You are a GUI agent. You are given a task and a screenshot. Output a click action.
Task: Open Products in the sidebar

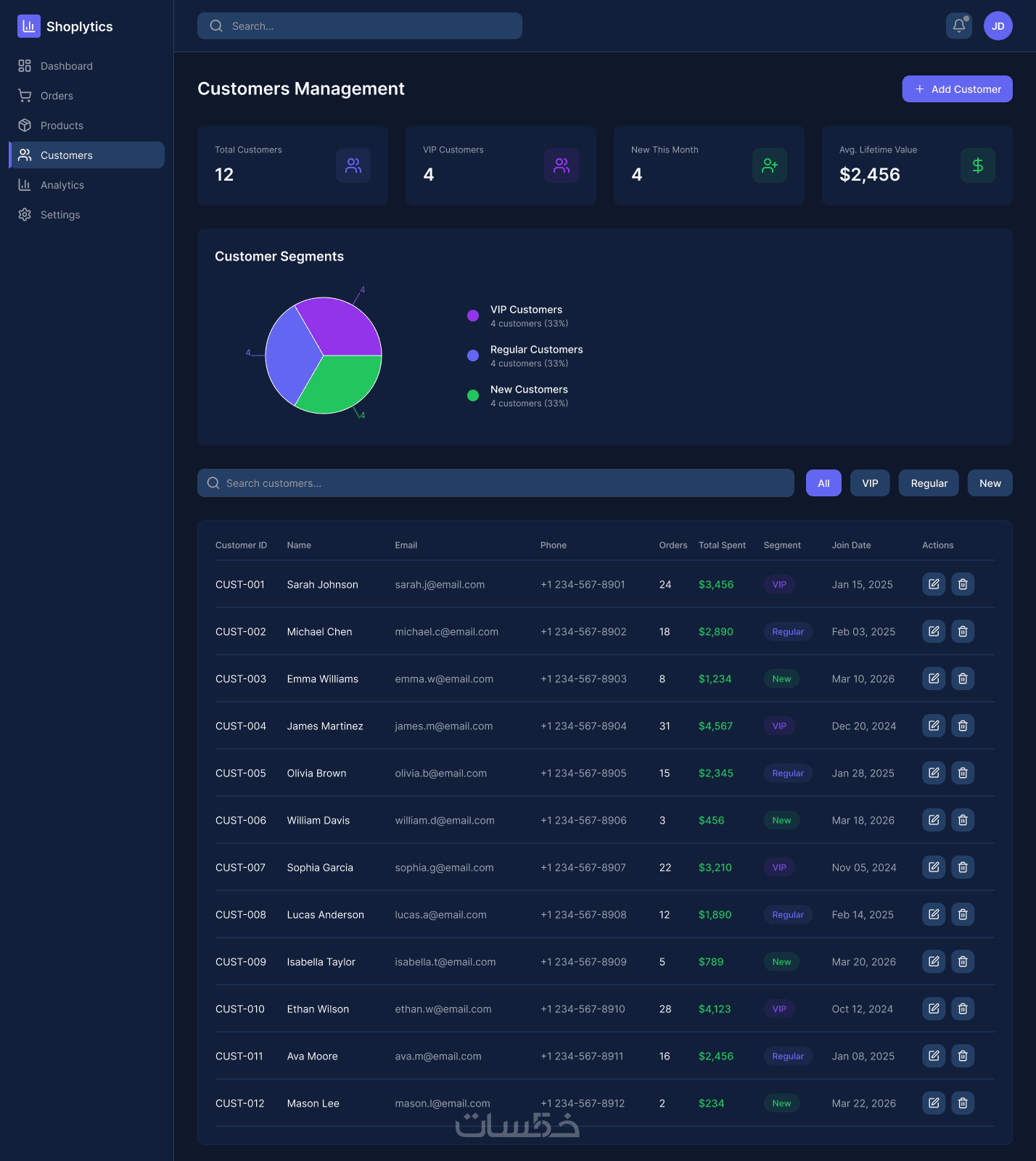coord(86,126)
